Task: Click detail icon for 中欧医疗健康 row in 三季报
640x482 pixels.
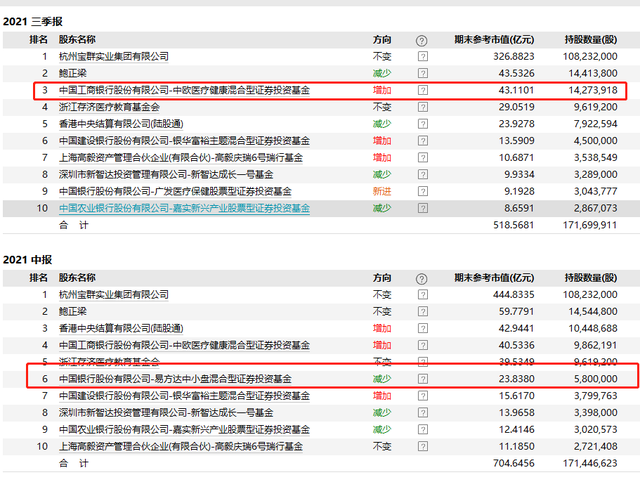Action: pos(423,90)
